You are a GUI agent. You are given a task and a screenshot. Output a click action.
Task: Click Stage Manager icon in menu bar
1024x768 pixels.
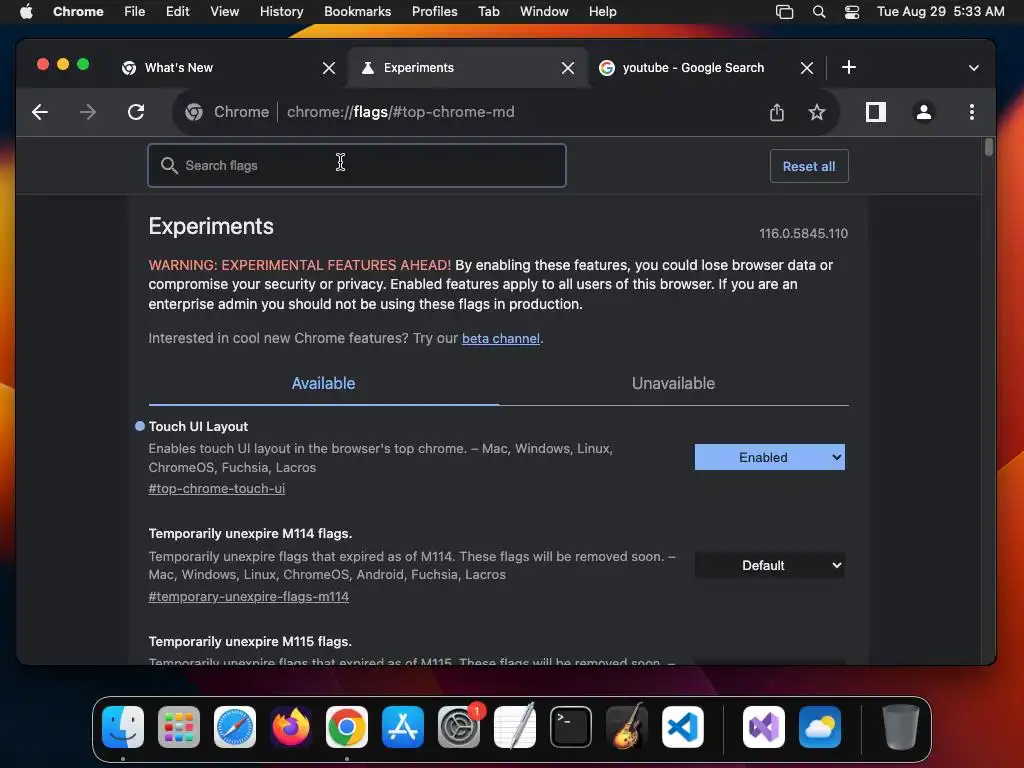784,12
